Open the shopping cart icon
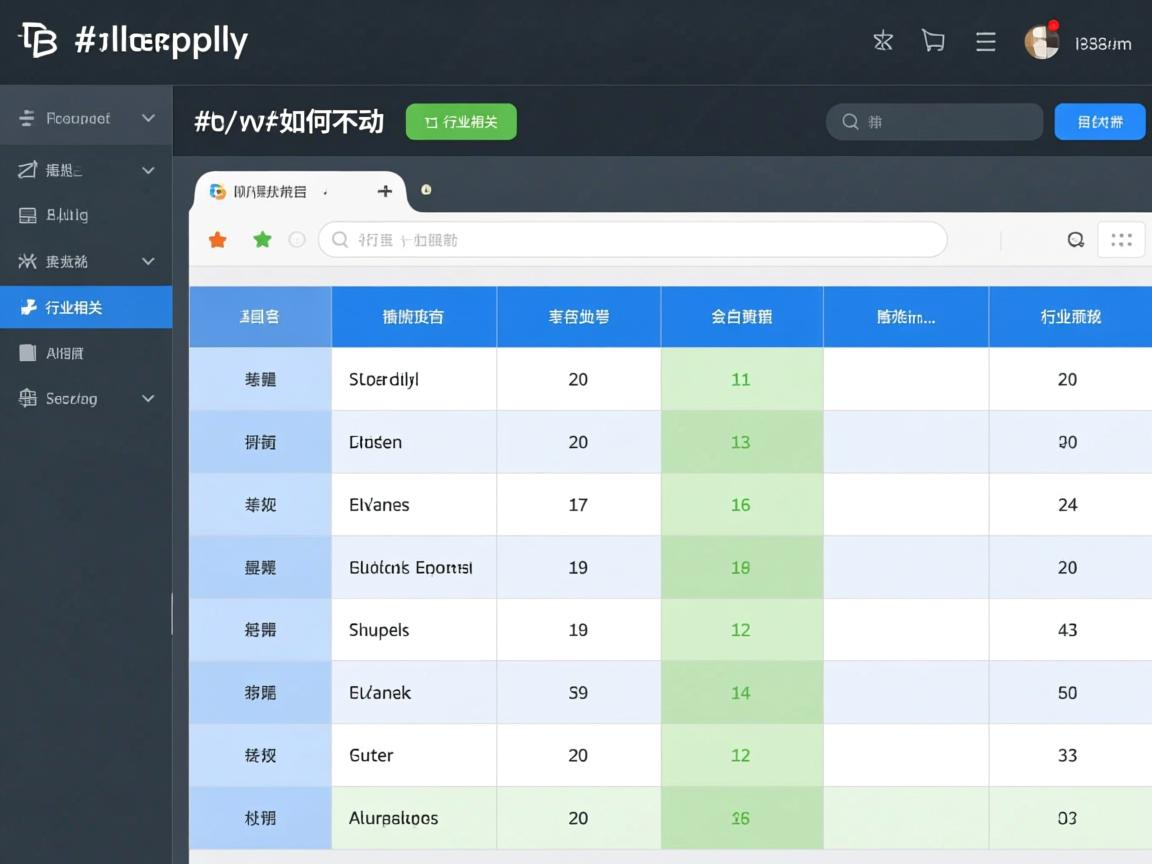The width and height of the screenshot is (1152, 864). [x=933, y=41]
